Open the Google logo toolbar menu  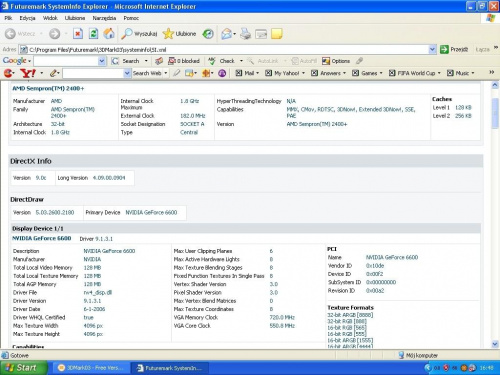17,61
